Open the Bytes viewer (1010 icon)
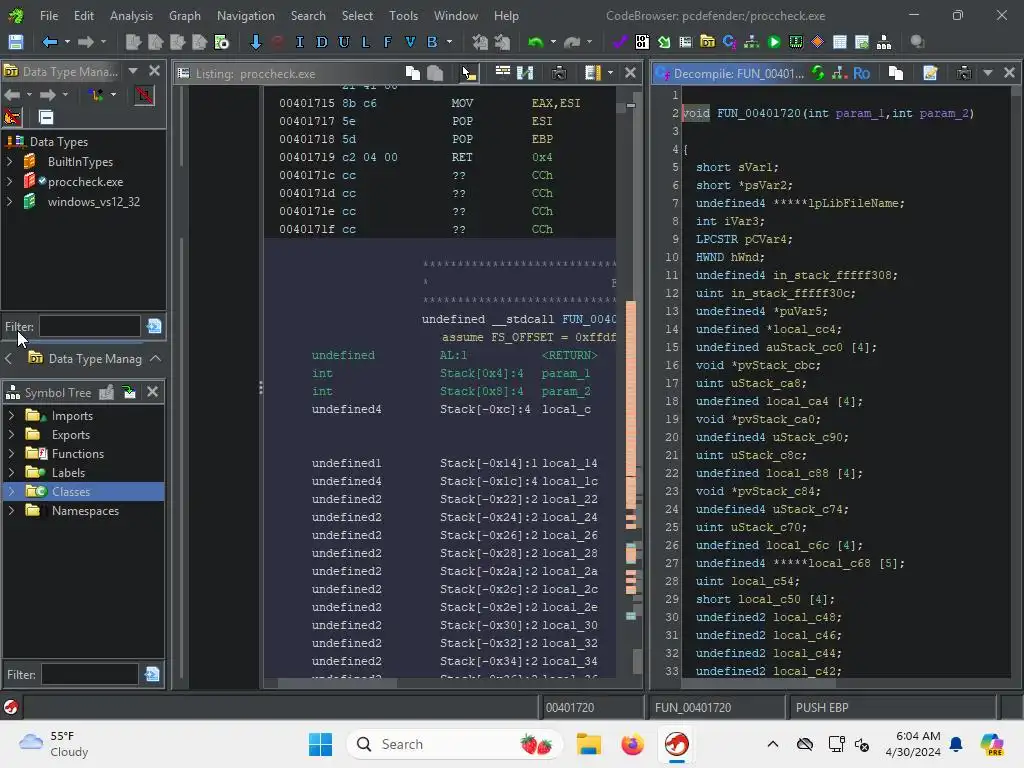Viewport: 1024px width, 768px height. click(643, 42)
